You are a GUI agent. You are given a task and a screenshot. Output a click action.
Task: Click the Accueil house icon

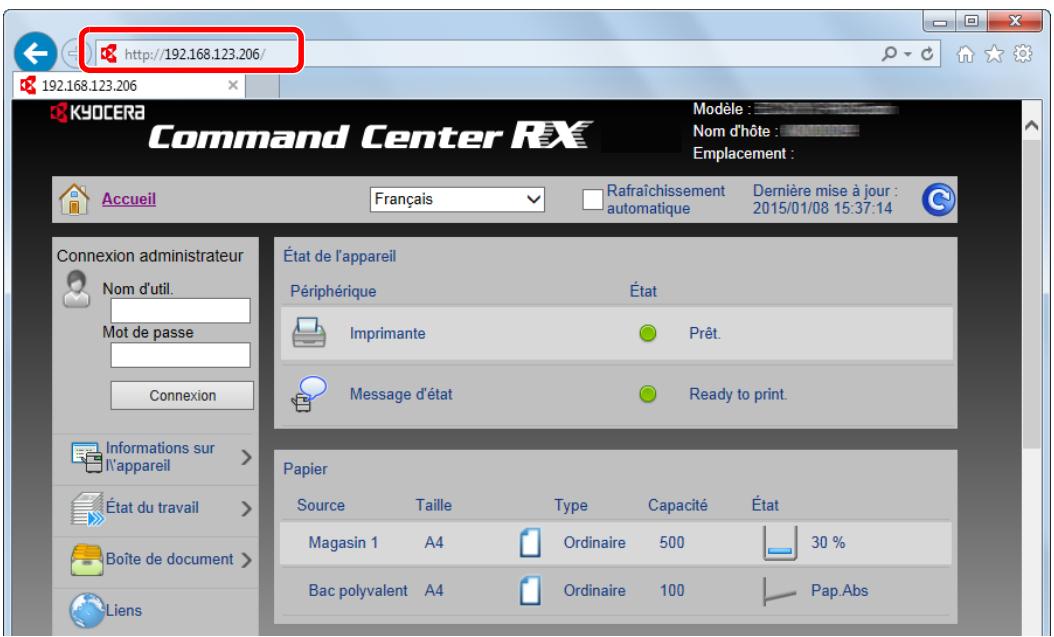(74, 199)
